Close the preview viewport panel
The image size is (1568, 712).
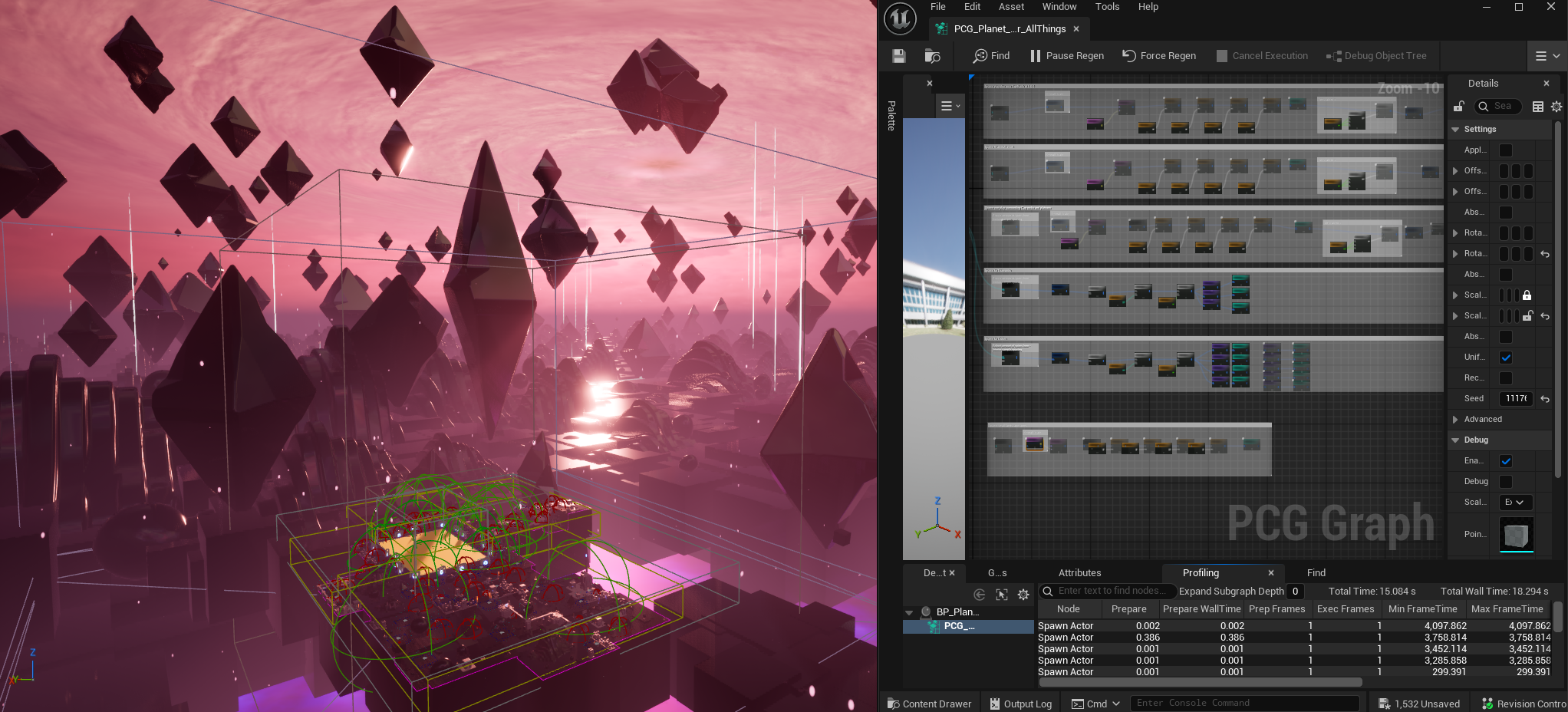coord(930,84)
